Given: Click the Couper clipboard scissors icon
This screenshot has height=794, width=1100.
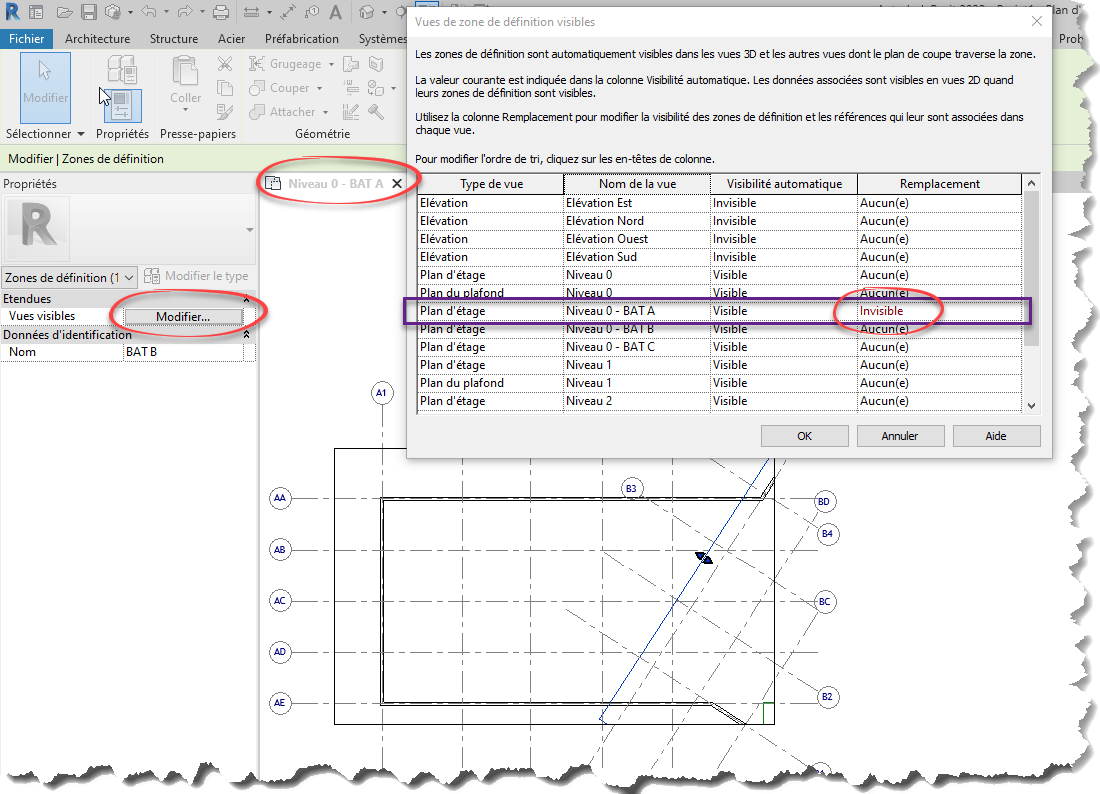Looking at the screenshot, I should click(x=225, y=64).
